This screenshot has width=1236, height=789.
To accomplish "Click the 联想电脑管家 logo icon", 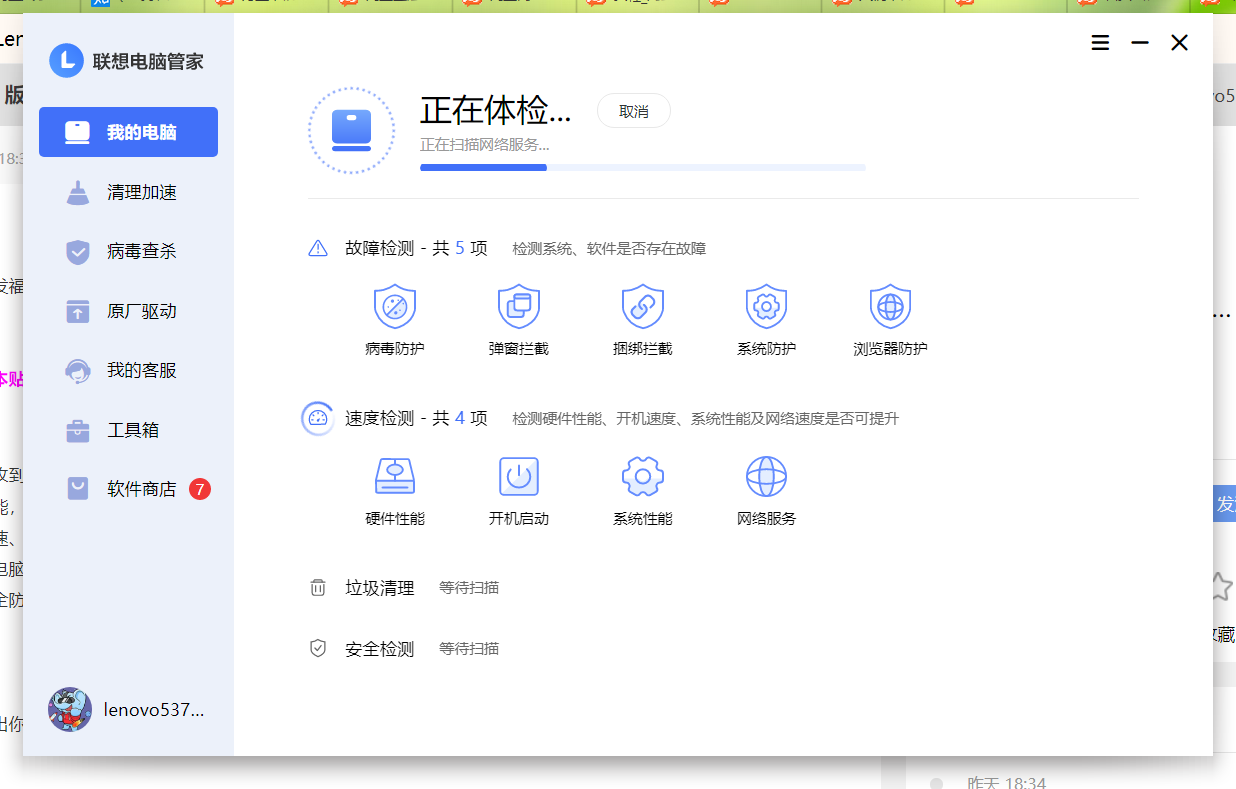I will pos(66,61).
